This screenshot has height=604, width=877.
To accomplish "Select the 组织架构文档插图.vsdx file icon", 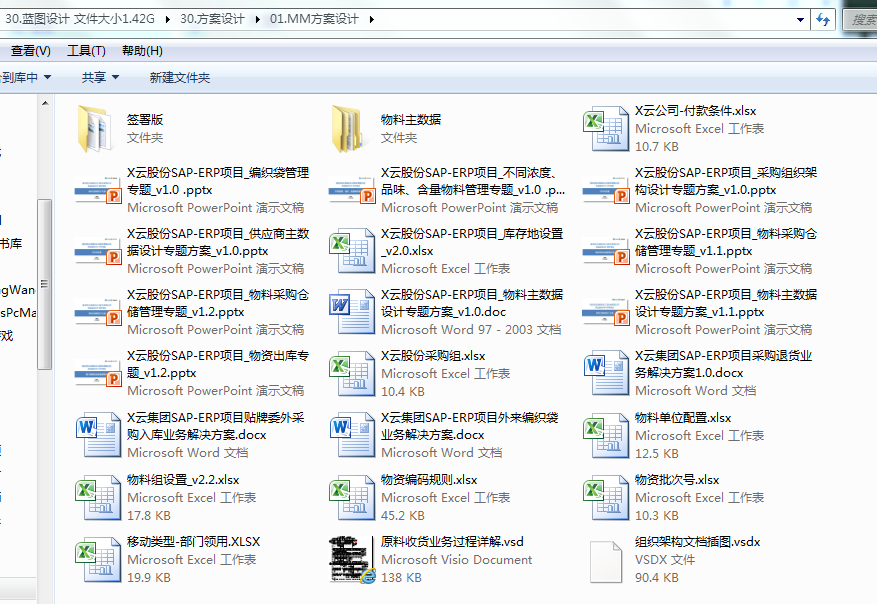I will [605, 559].
